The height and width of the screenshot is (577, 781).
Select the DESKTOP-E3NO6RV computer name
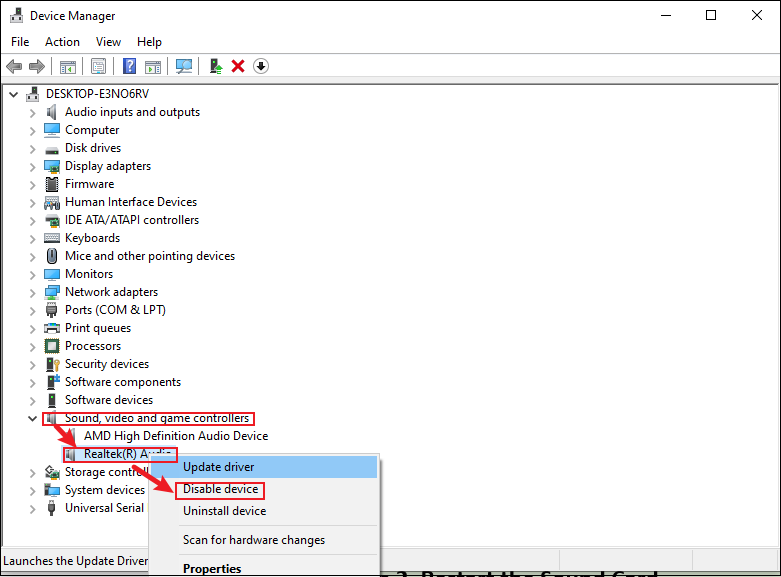coord(97,94)
